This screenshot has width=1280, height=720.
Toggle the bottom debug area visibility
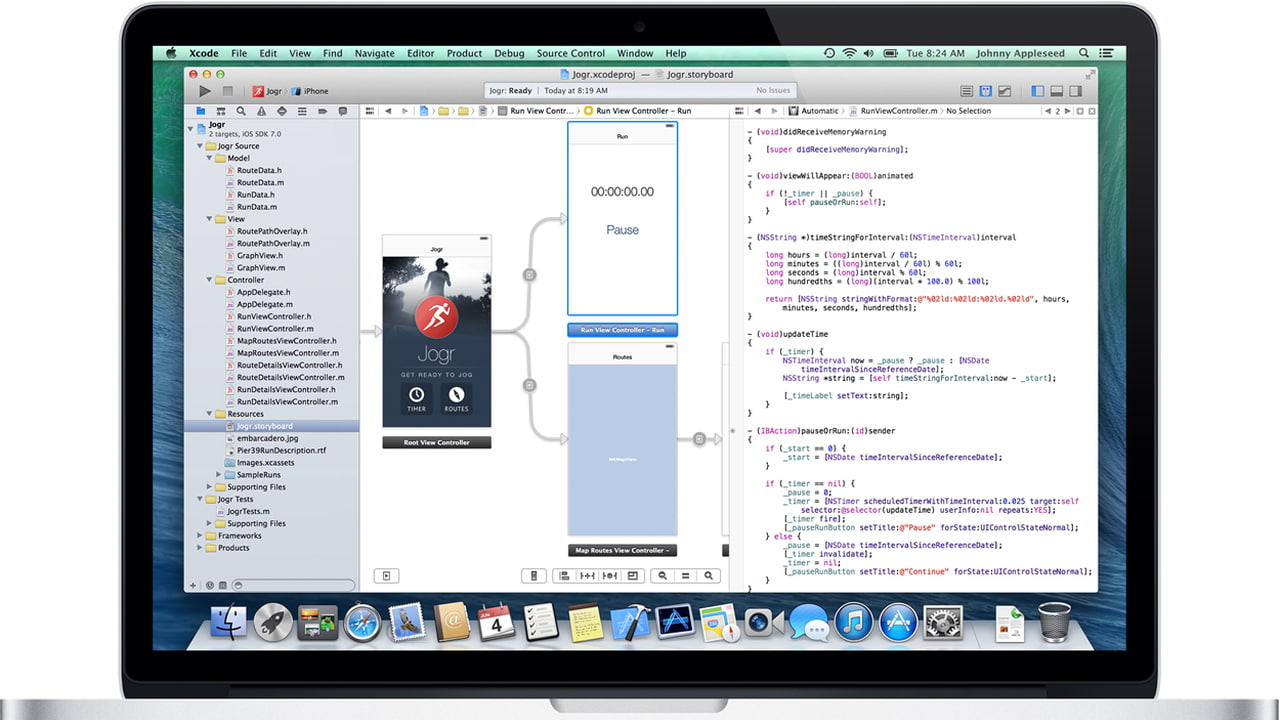[x=1057, y=91]
